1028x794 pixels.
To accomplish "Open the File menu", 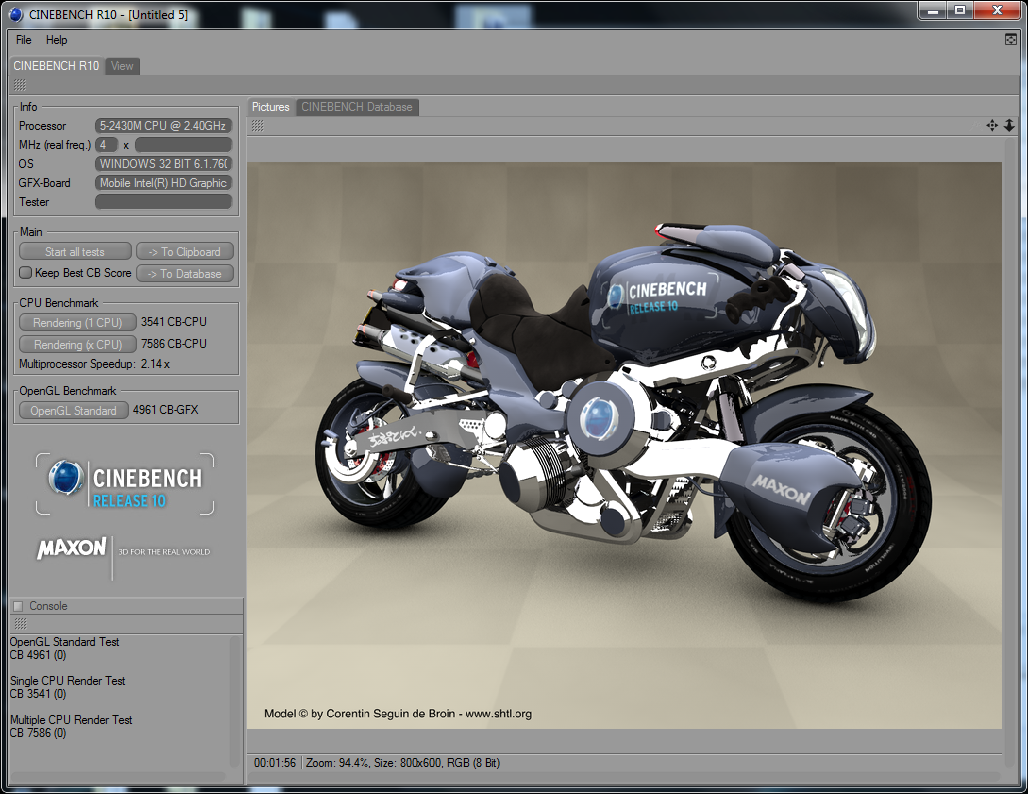I will (24, 40).
